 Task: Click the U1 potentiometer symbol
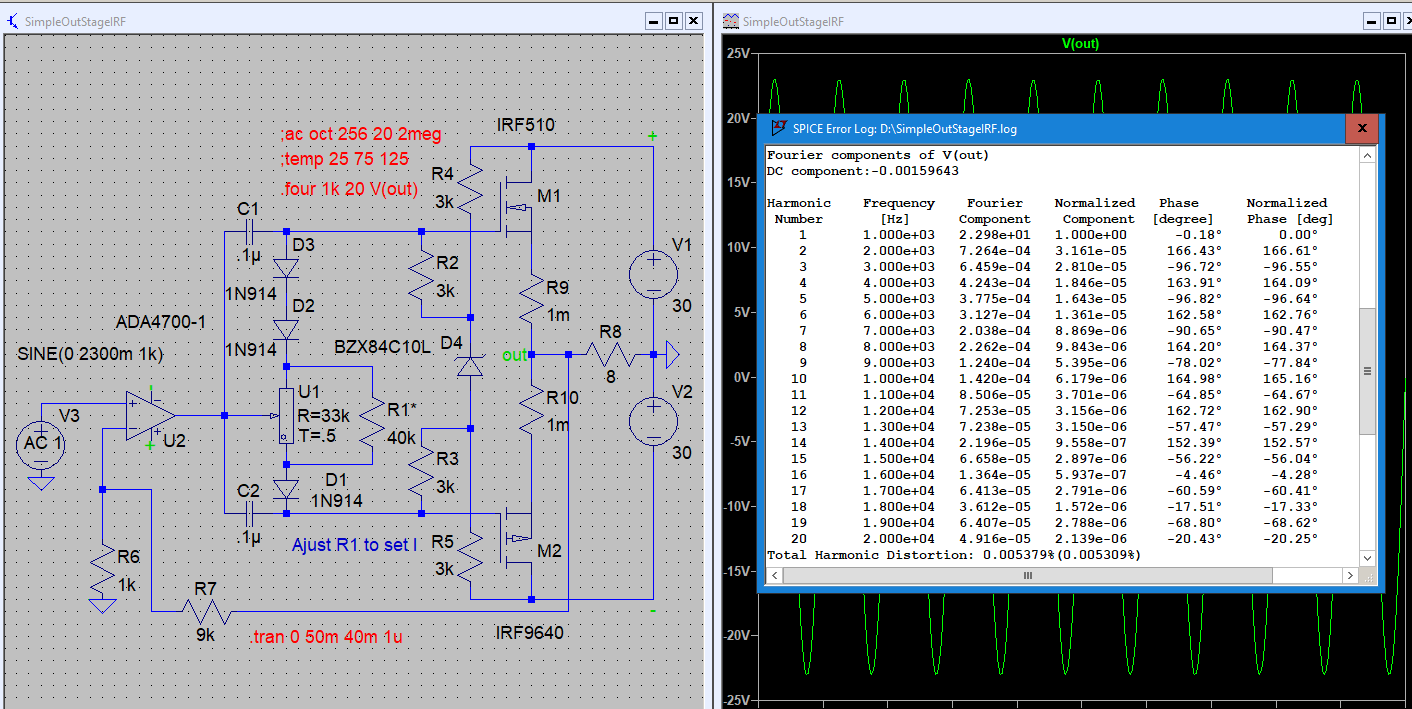pyautogui.click(x=286, y=415)
